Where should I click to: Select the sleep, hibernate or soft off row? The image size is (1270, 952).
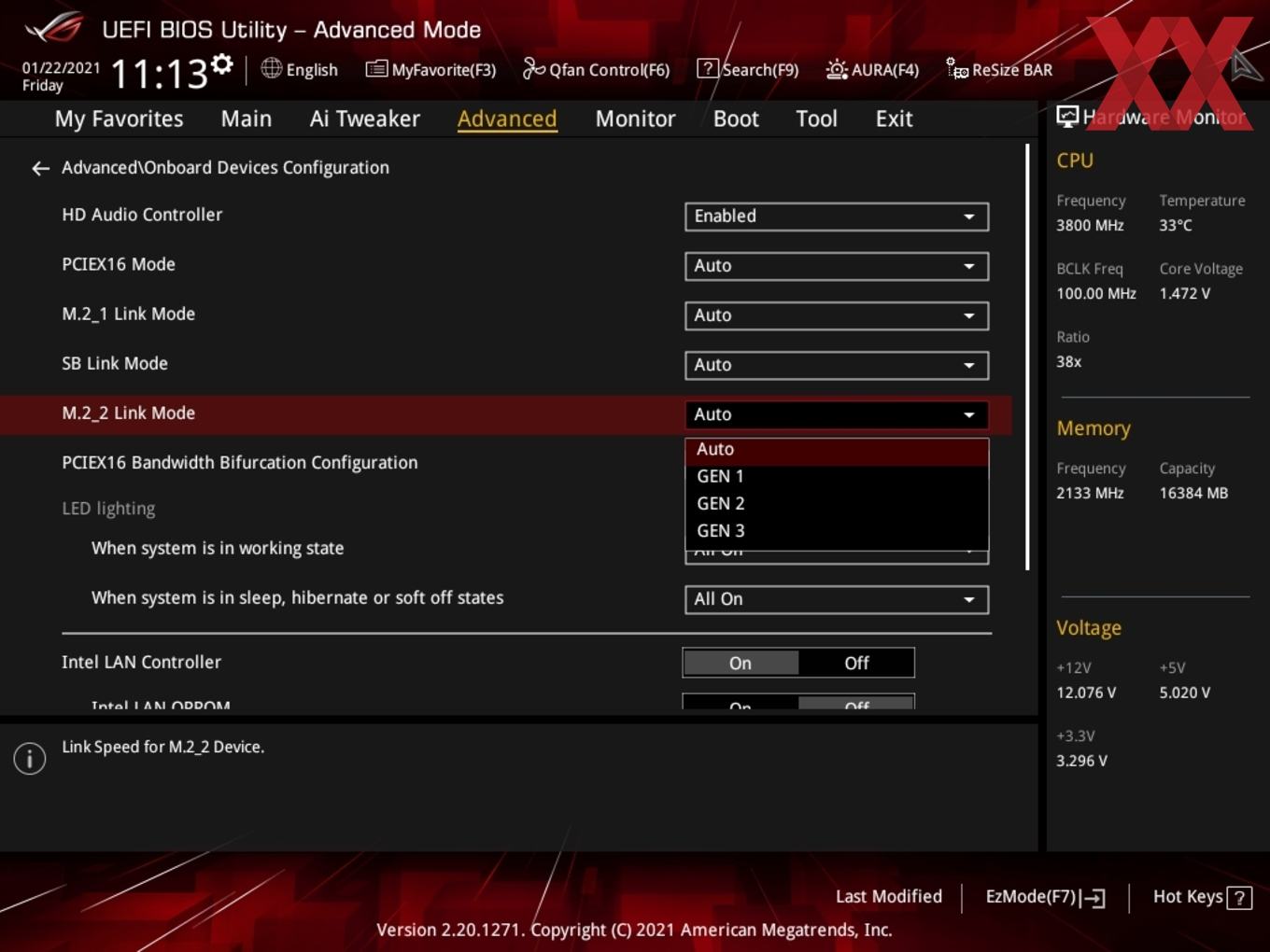298,598
